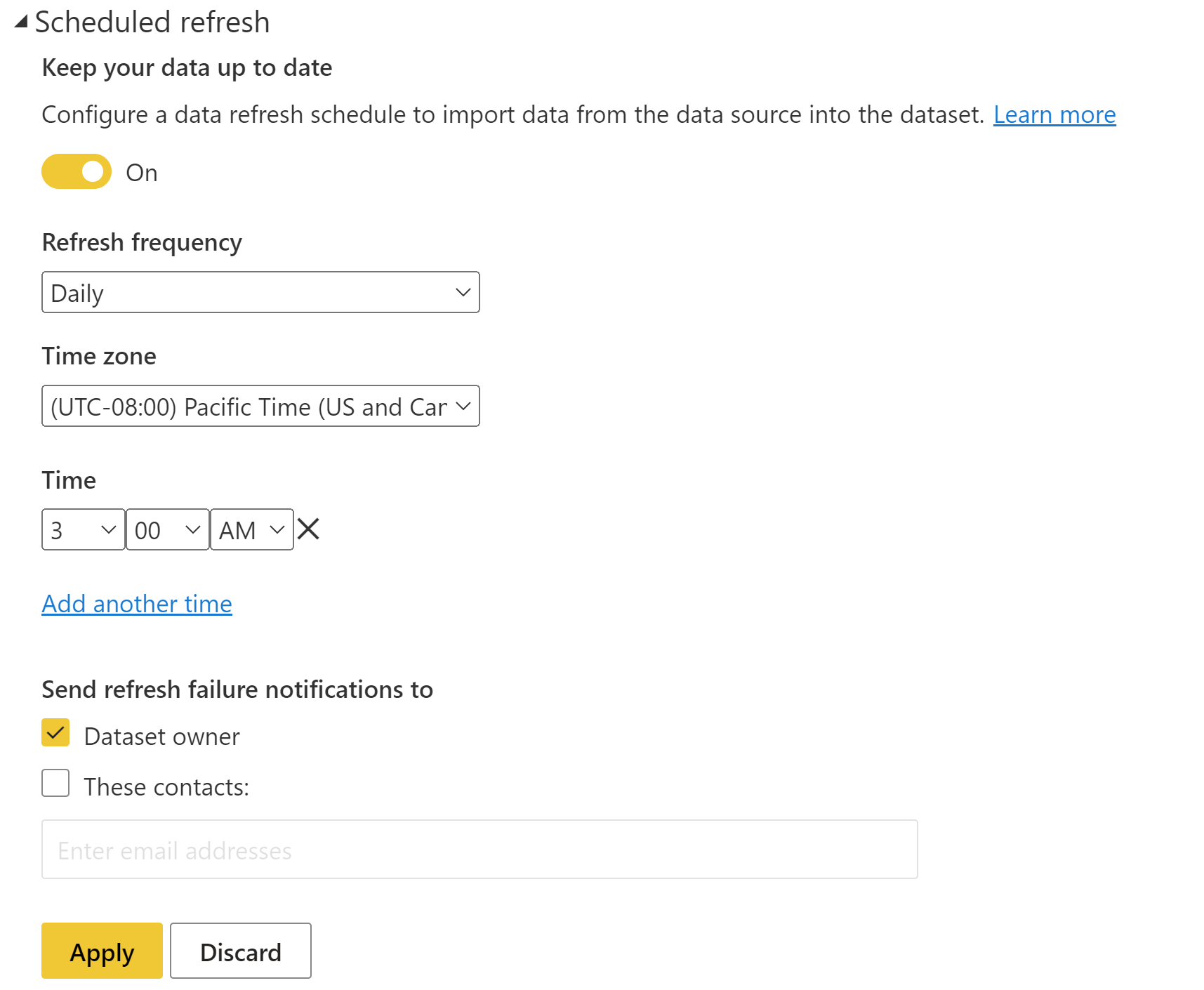Focus the Enter email addresses field
Screen dimensions: 1204x990
coord(479,850)
